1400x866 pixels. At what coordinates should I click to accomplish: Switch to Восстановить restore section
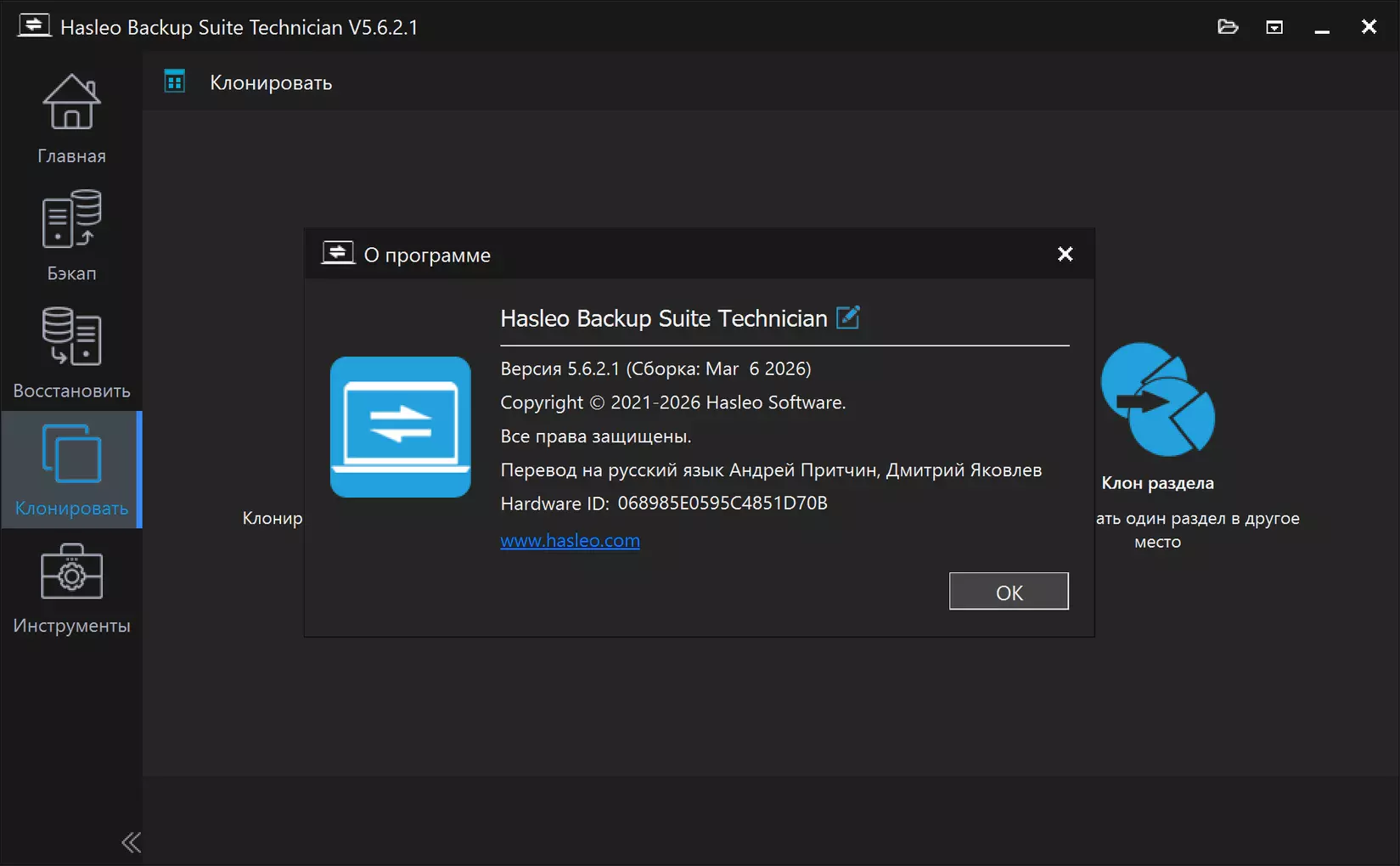[71, 352]
